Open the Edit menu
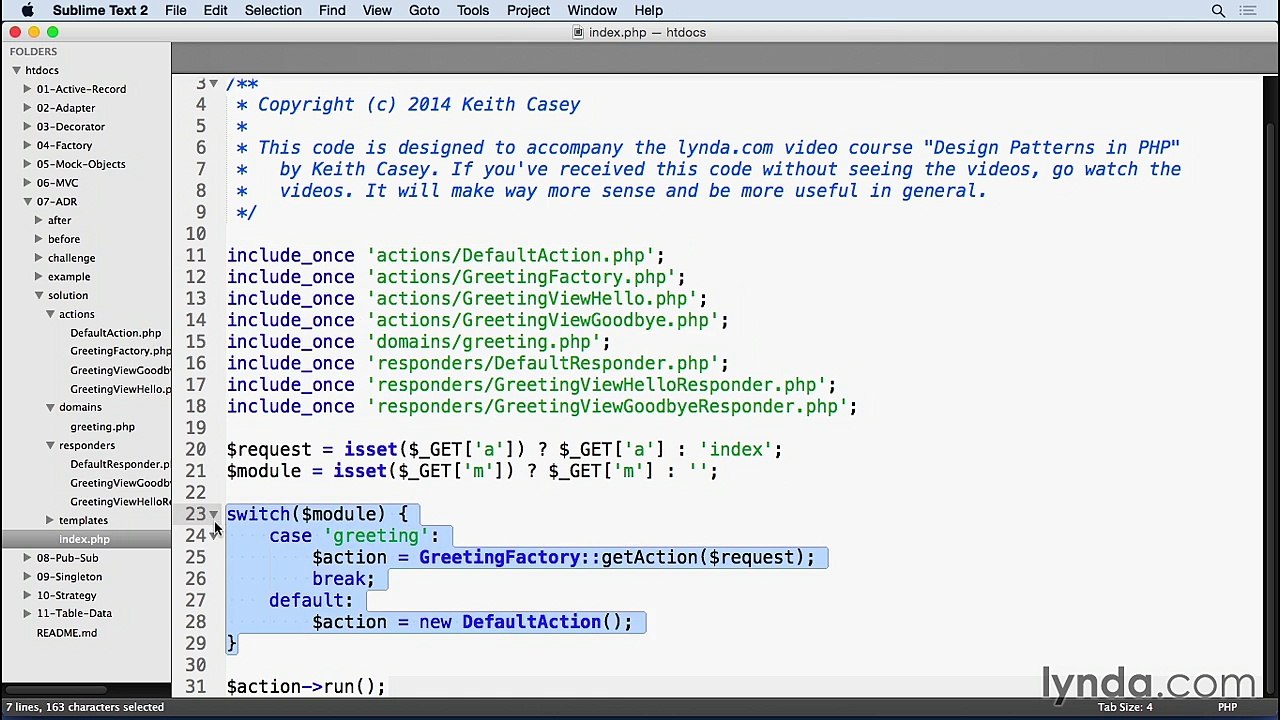 point(215,10)
